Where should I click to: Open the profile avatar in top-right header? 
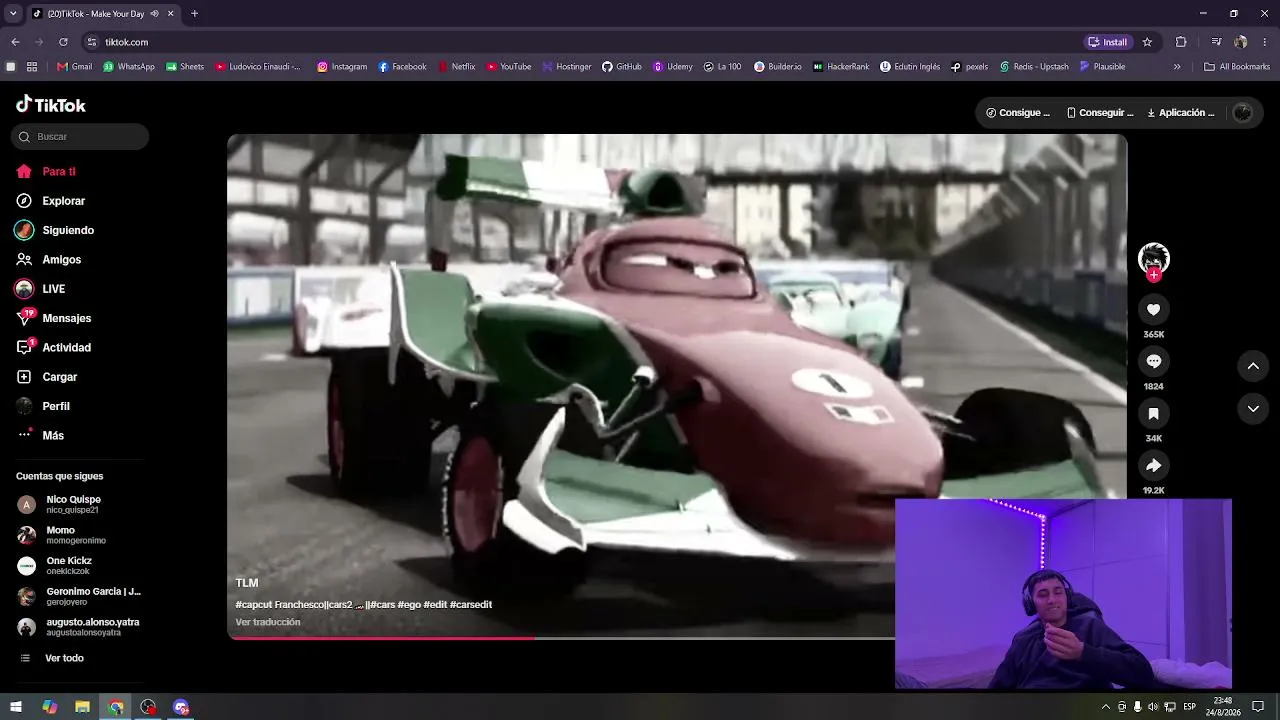1243,113
